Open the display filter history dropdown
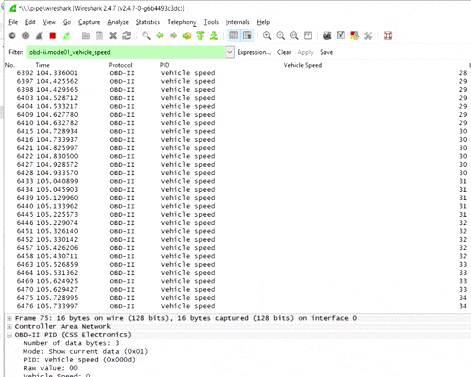Image resolution: width=471 pixels, height=377 pixels. tap(230, 52)
